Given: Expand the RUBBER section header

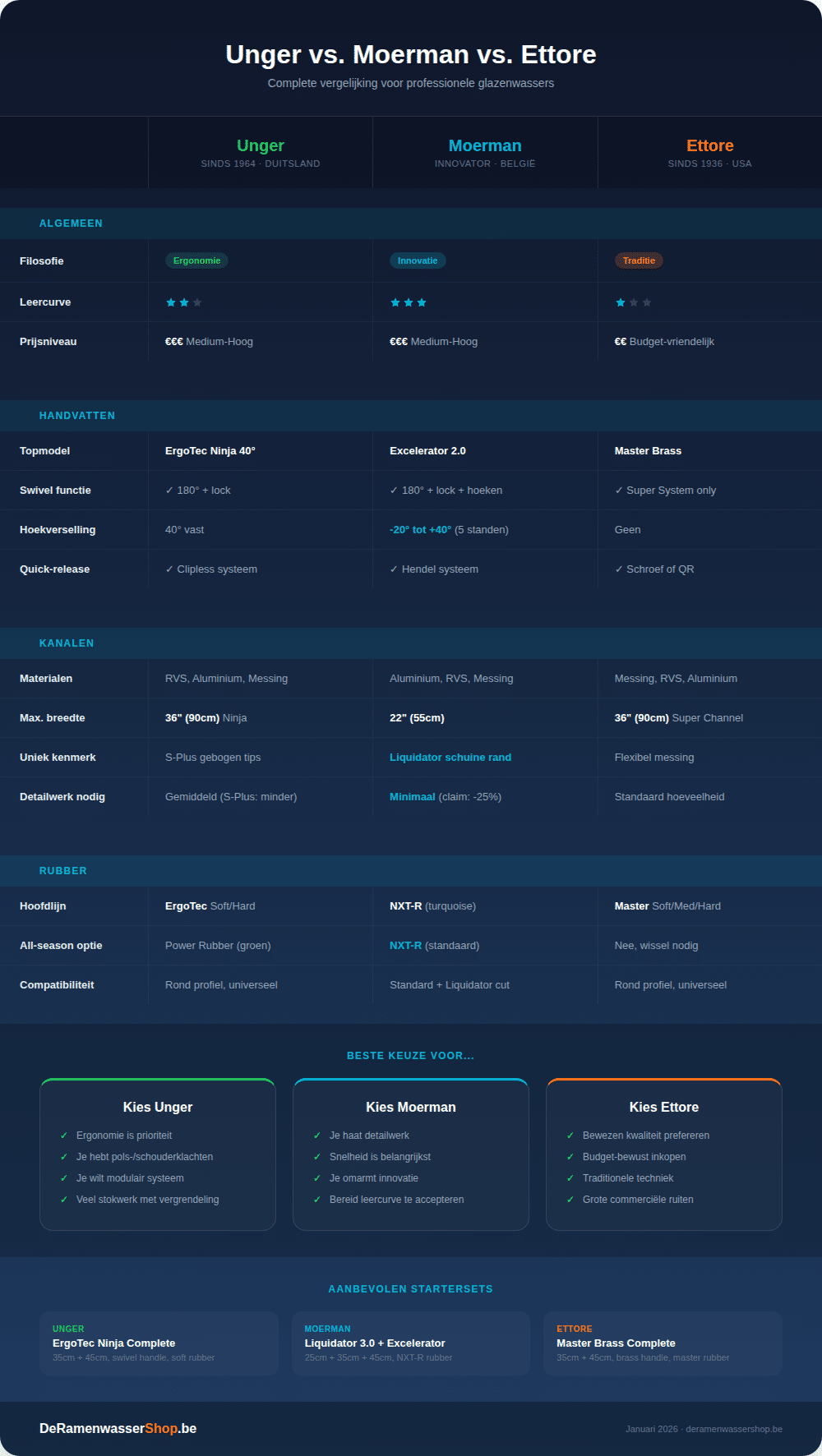Looking at the screenshot, I should tap(63, 871).
